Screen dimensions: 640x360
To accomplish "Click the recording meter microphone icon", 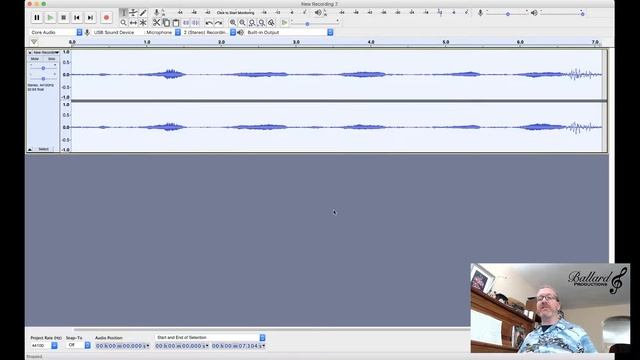I will 156,13.
